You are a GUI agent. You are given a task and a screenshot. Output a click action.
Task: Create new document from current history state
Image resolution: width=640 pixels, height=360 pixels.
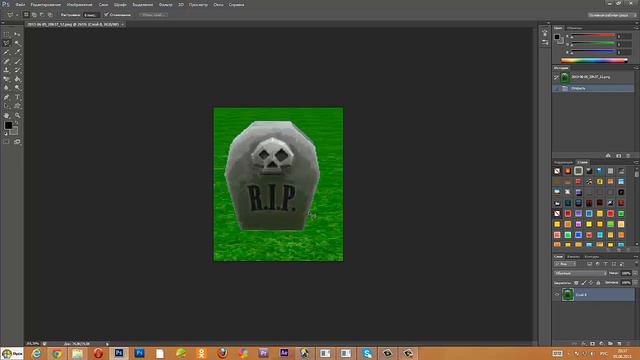coord(608,156)
